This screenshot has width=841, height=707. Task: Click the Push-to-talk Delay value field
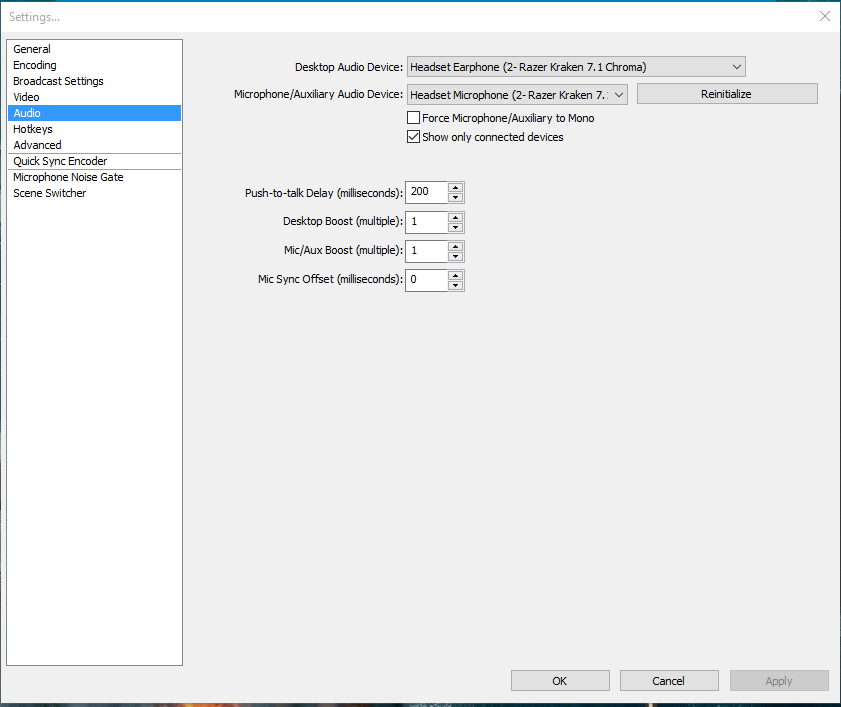pos(426,192)
